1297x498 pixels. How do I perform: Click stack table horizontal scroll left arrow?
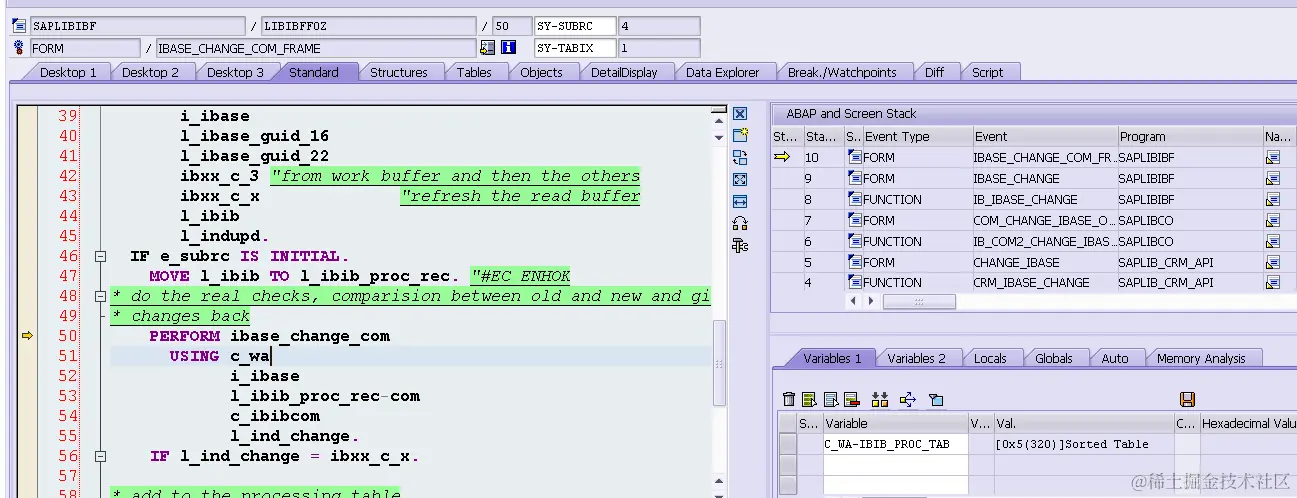click(853, 300)
